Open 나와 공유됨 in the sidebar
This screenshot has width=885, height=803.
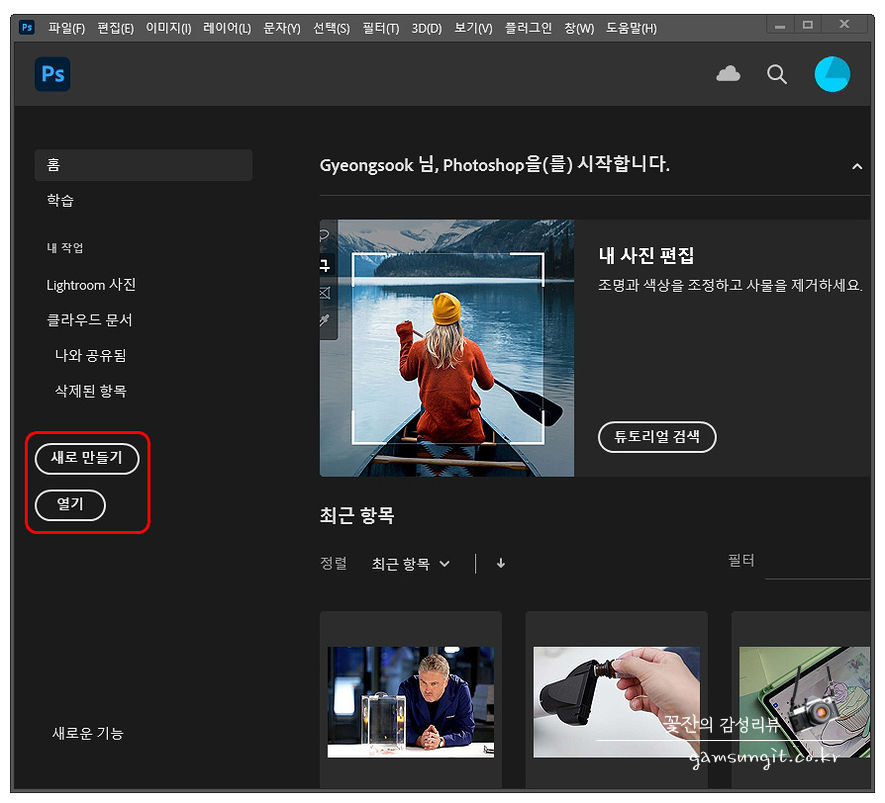click(x=90, y=356)
